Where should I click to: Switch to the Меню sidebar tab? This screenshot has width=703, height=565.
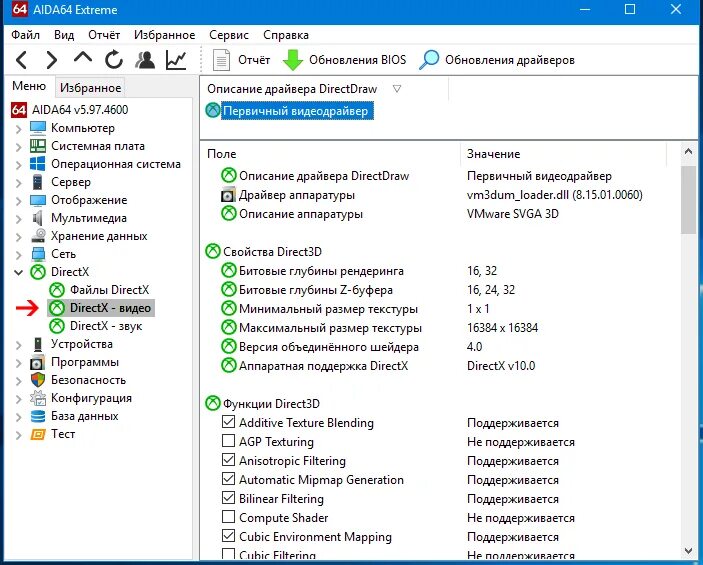(x=29, y=86)
